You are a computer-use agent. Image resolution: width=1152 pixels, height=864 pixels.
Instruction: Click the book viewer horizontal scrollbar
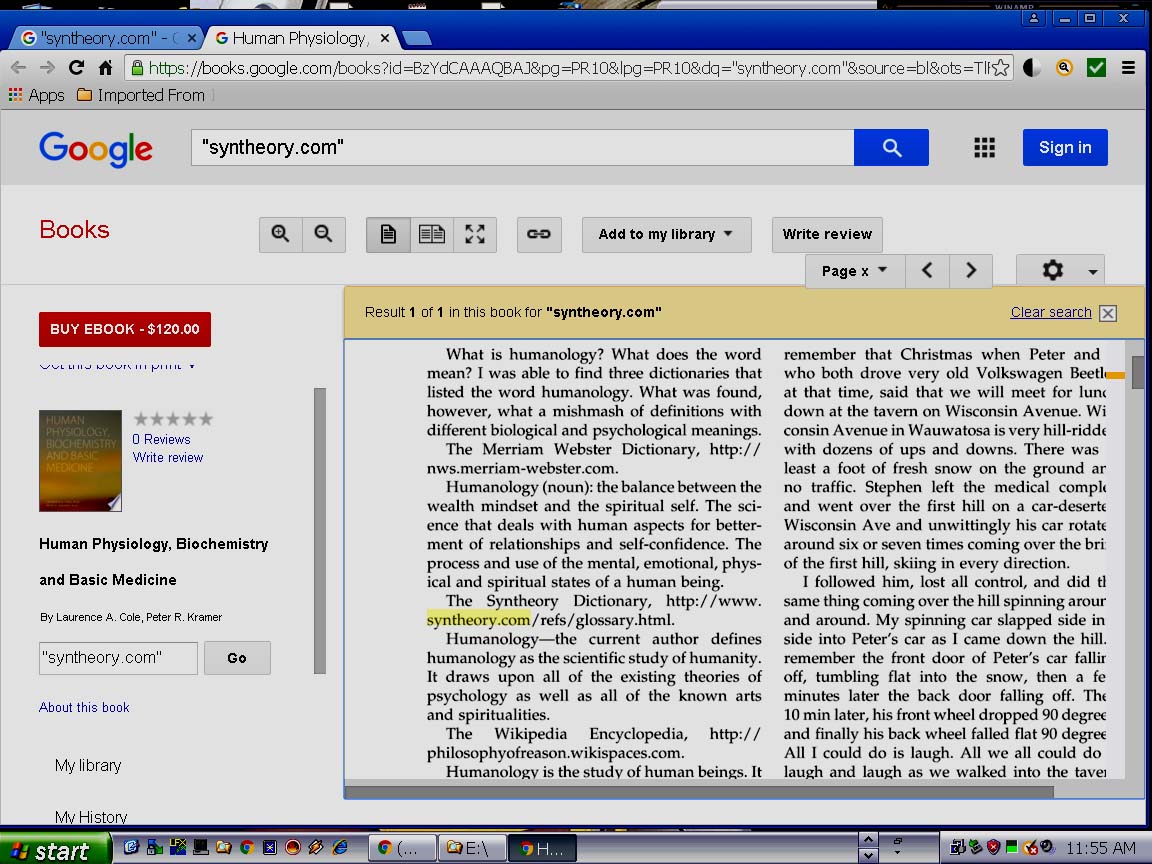pos(699,793)
